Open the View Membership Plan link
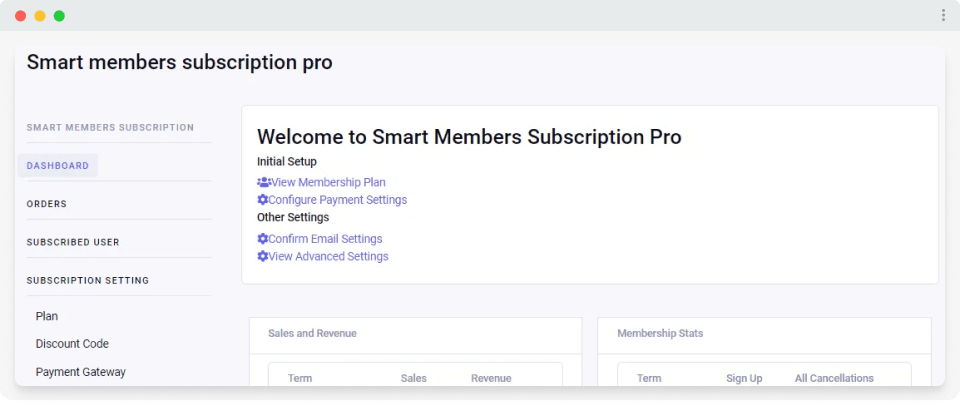The image size is (960, 408). click(x=327, y=182)
